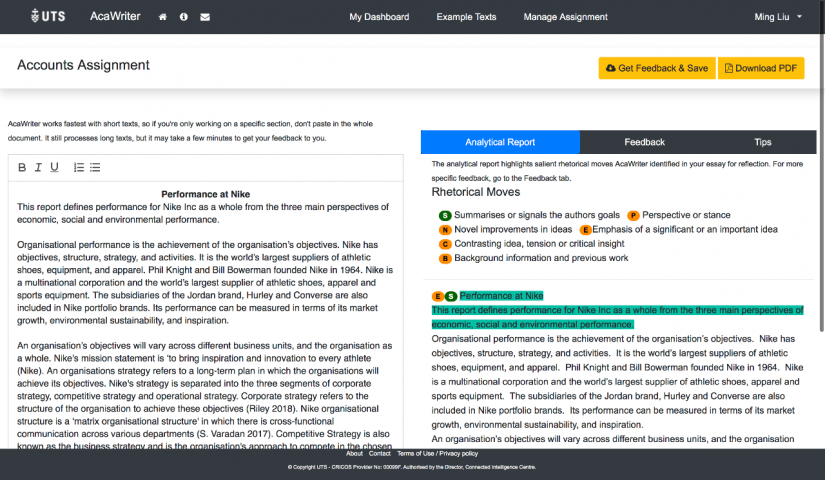Viewport: 825px width, 480px height.
Task: Click 'Novel improvements in ideas' label
Action: tap(513, 229)
